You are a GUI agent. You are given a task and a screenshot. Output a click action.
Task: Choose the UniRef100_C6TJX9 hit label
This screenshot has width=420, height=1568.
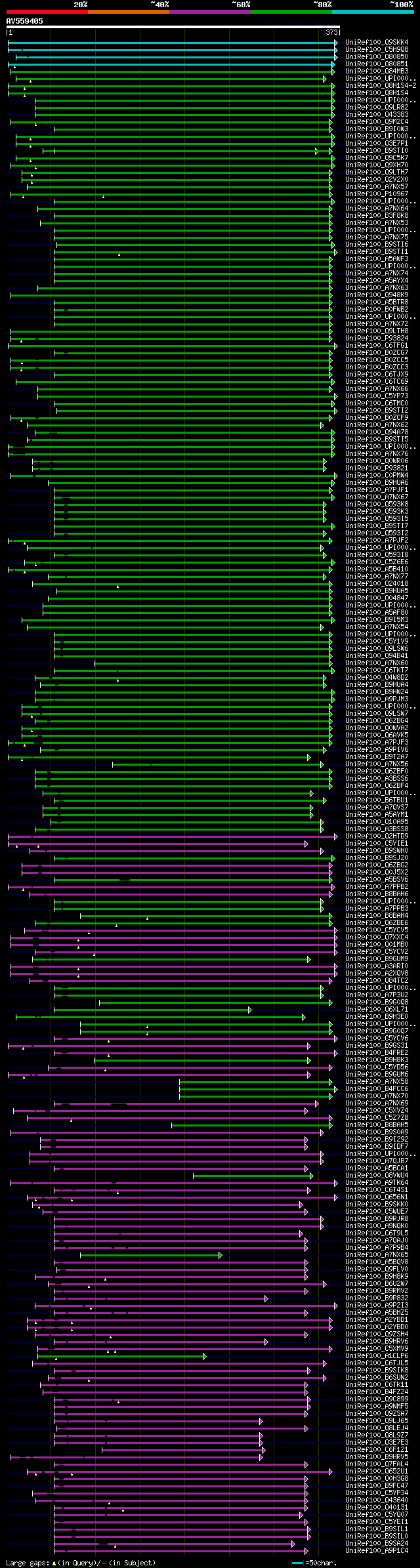[377, 375]
